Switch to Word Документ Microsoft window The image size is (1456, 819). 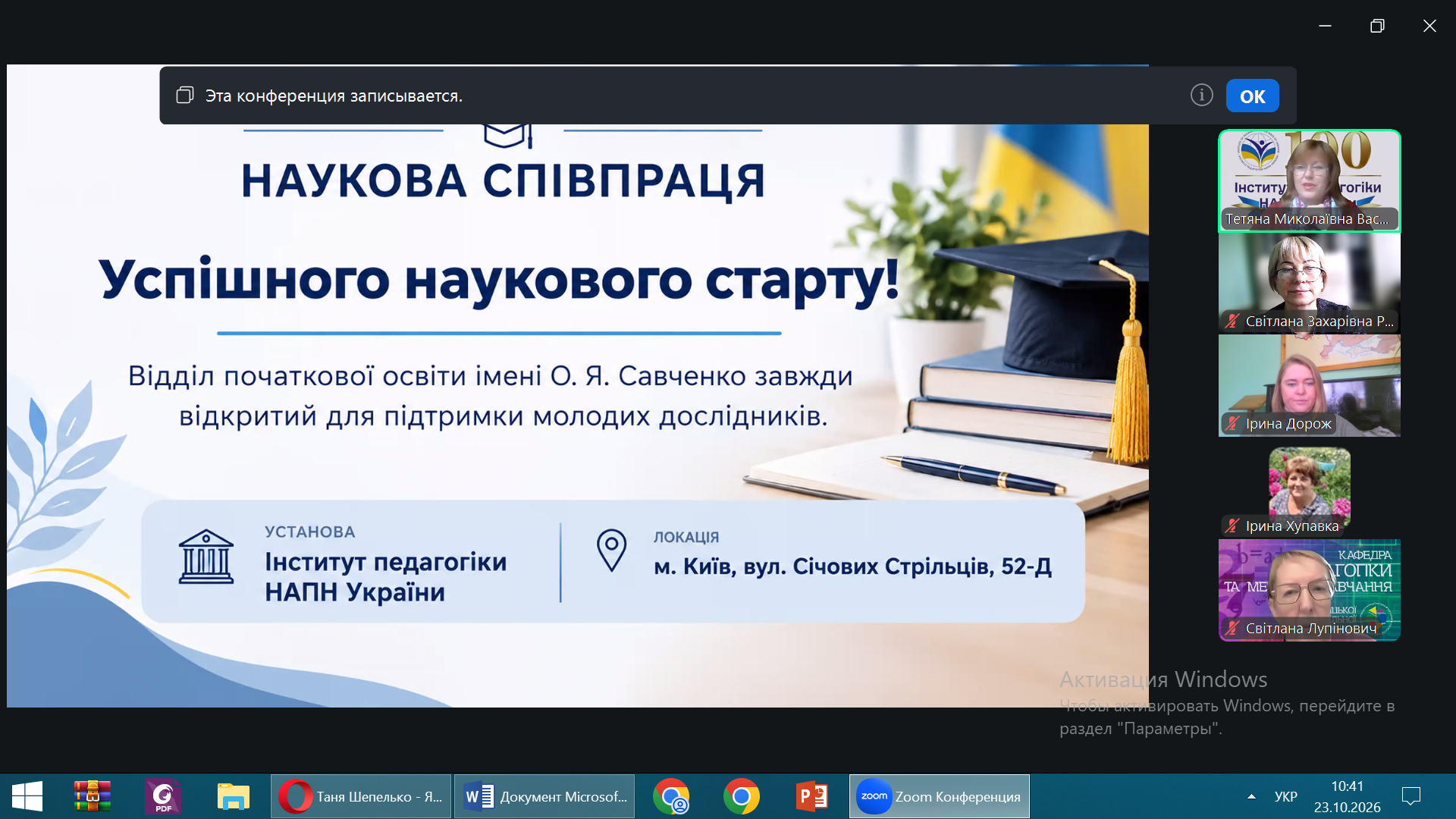pos(544,796)
